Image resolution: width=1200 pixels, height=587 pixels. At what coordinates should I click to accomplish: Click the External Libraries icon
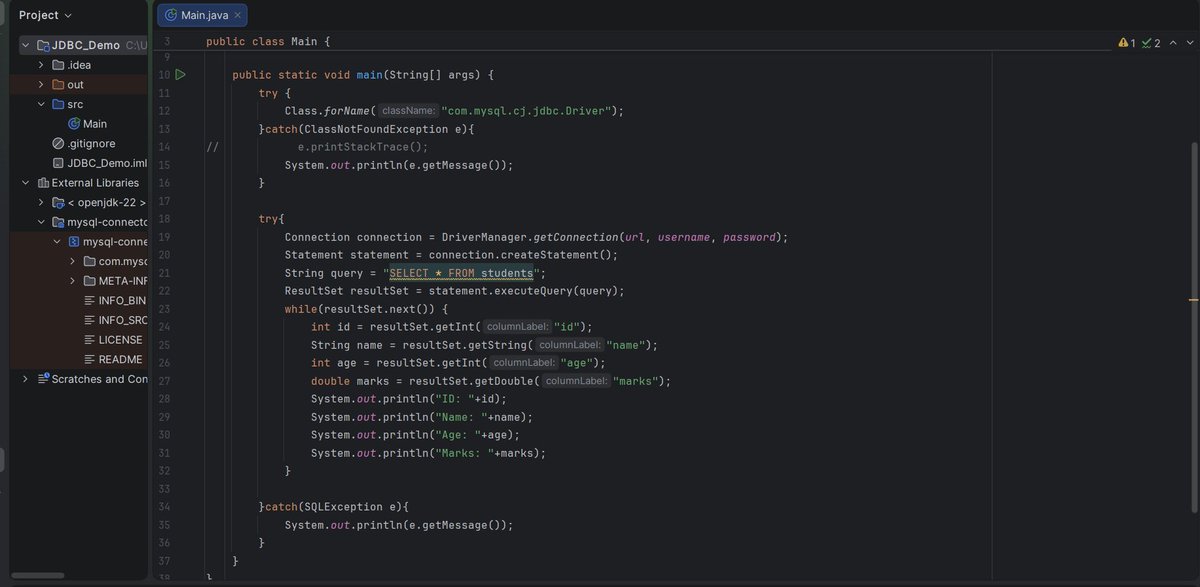[43, 183]
